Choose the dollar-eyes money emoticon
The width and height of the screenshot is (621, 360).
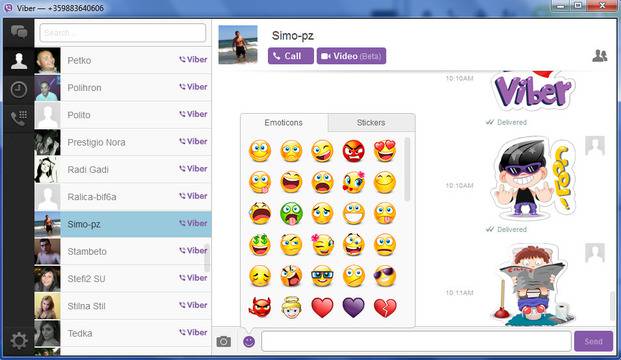[x=260, y=245]
